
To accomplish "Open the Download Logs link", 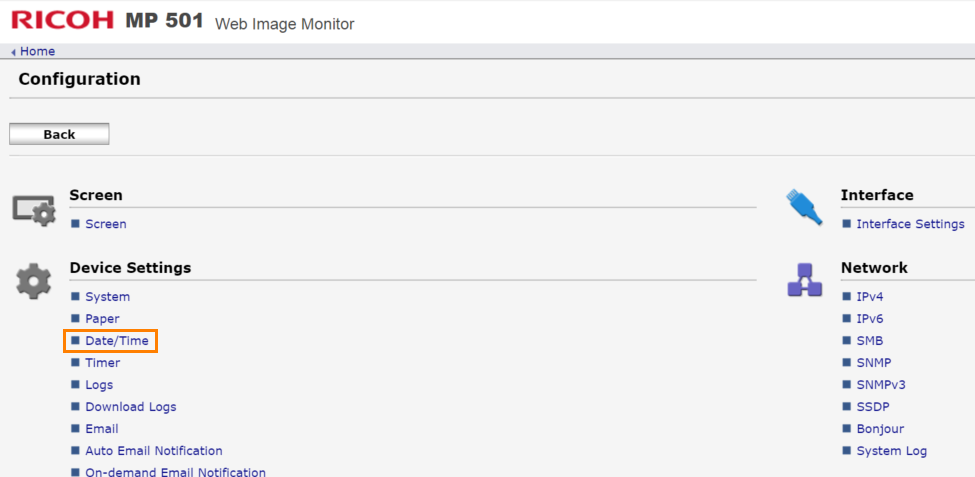I will (x=130, y=407).
